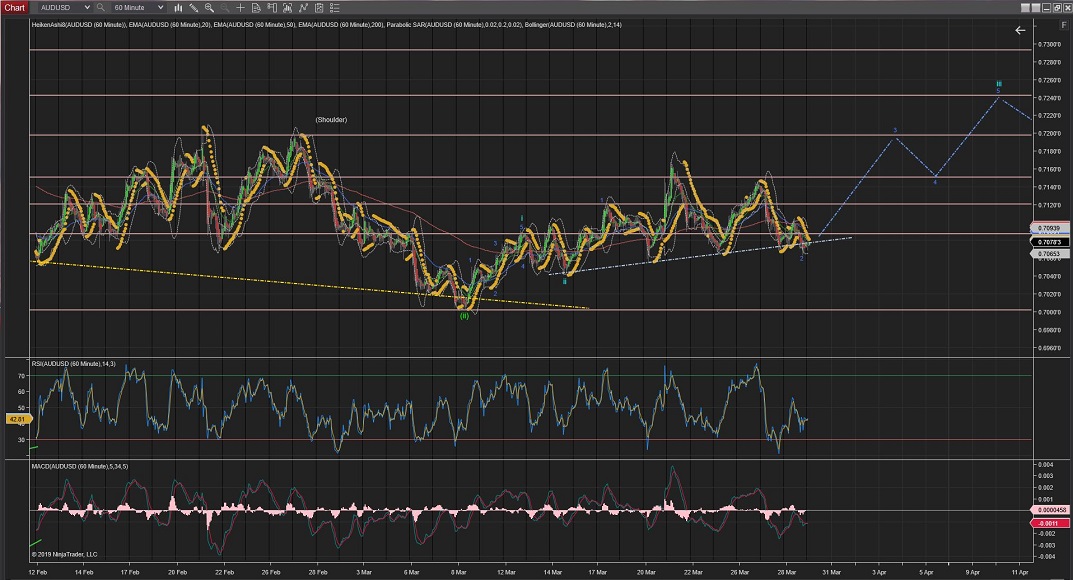This screenshot has height=580, width=1073.
Task: Open the bar chart style icon
Action: pyautogui.click(x=178, y=8)
